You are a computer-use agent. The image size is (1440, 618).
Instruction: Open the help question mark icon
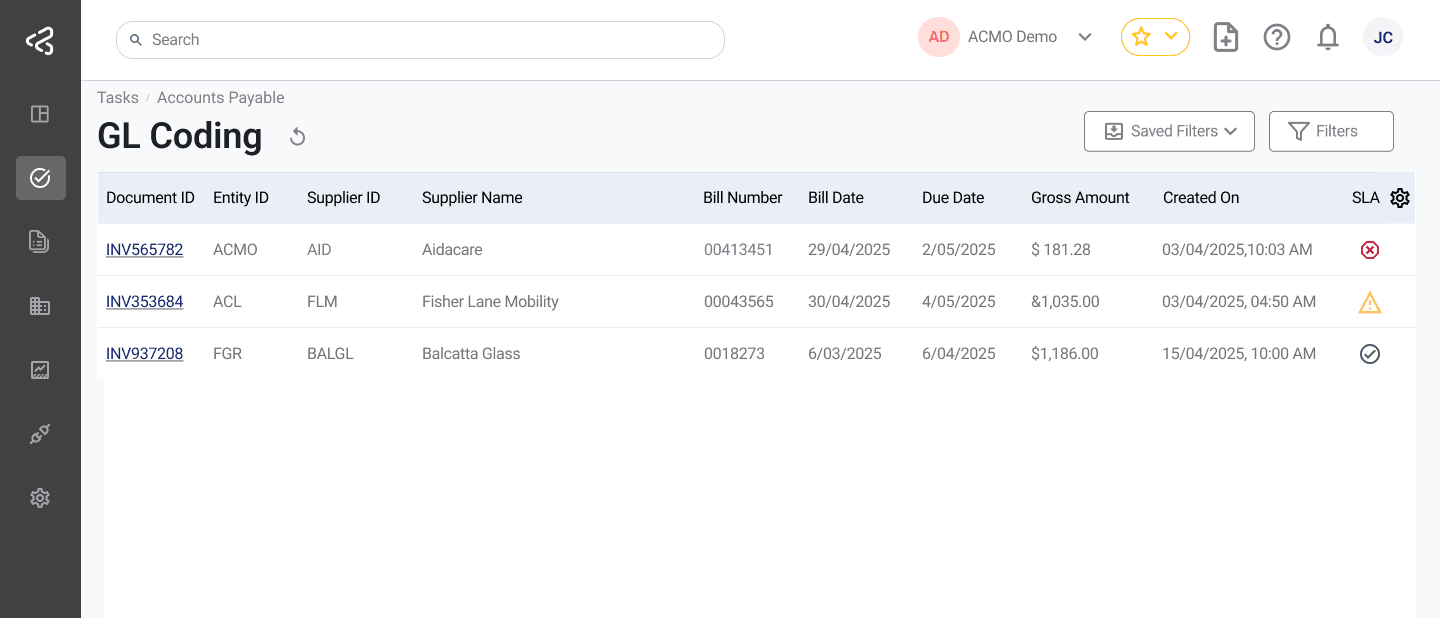click(1276, 38)
